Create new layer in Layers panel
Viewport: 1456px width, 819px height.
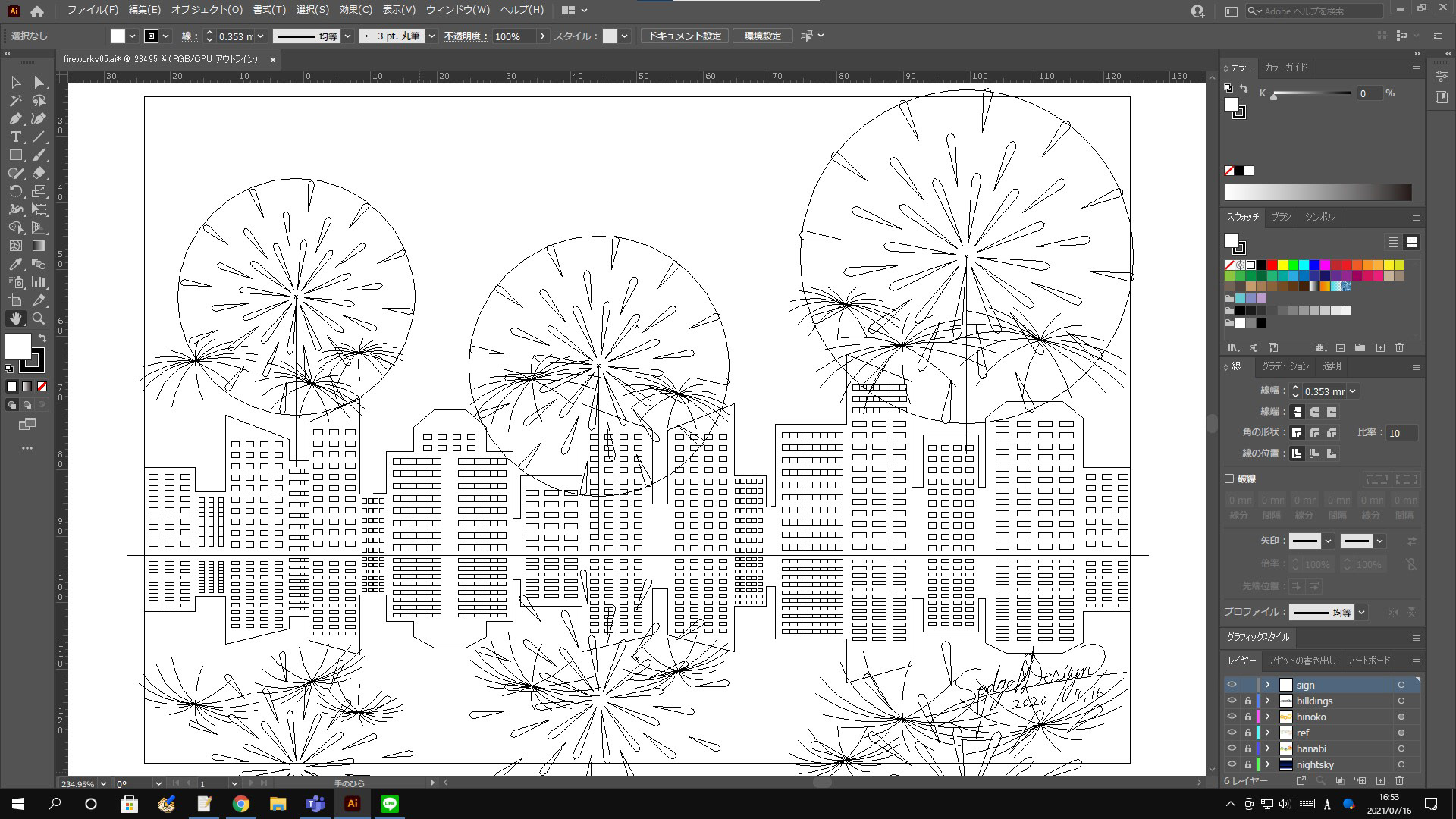[1380, 780]
